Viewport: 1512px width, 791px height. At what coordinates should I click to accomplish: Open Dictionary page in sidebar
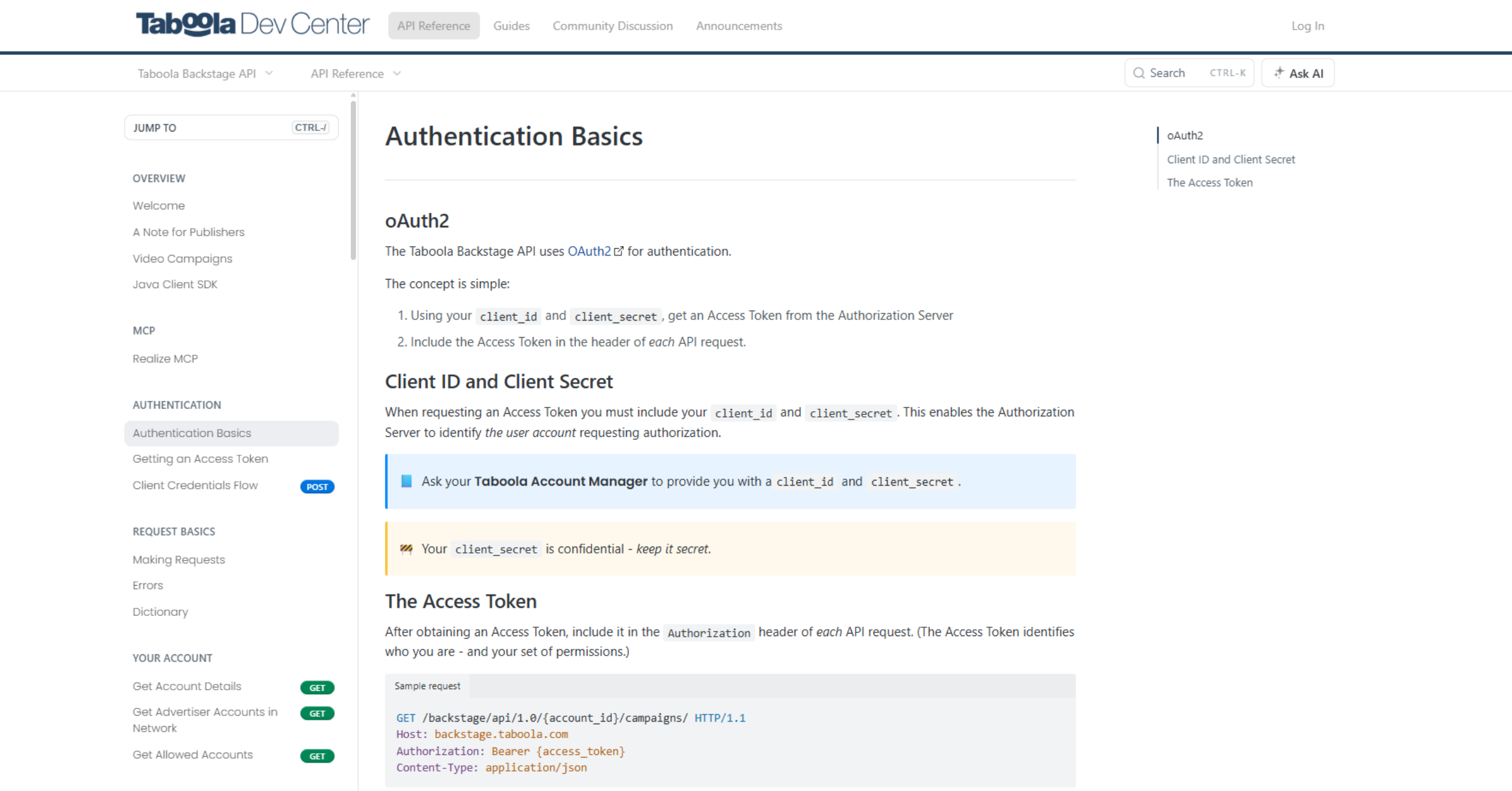click(x=160, y=612)
